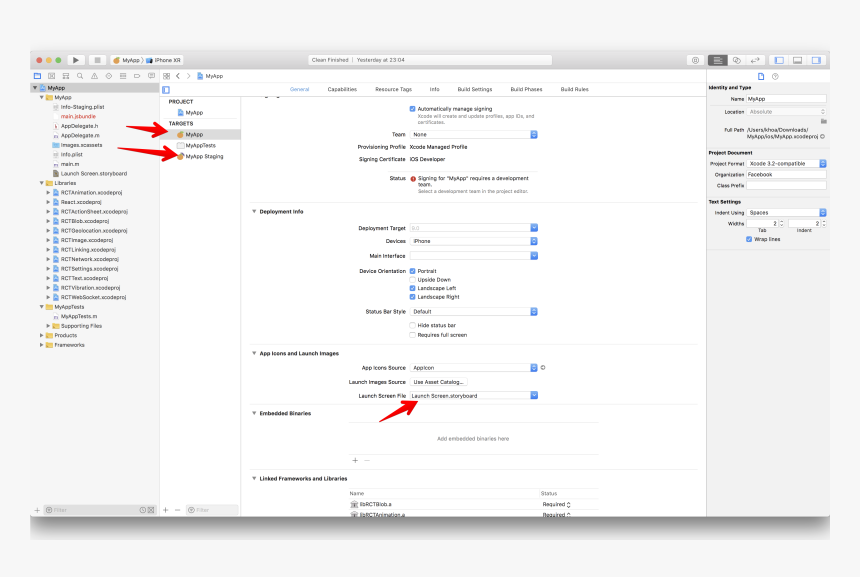Viewport: 860px width, 577px height.
Task: Open the Debug navigator icon
Action: coord(123,76)
